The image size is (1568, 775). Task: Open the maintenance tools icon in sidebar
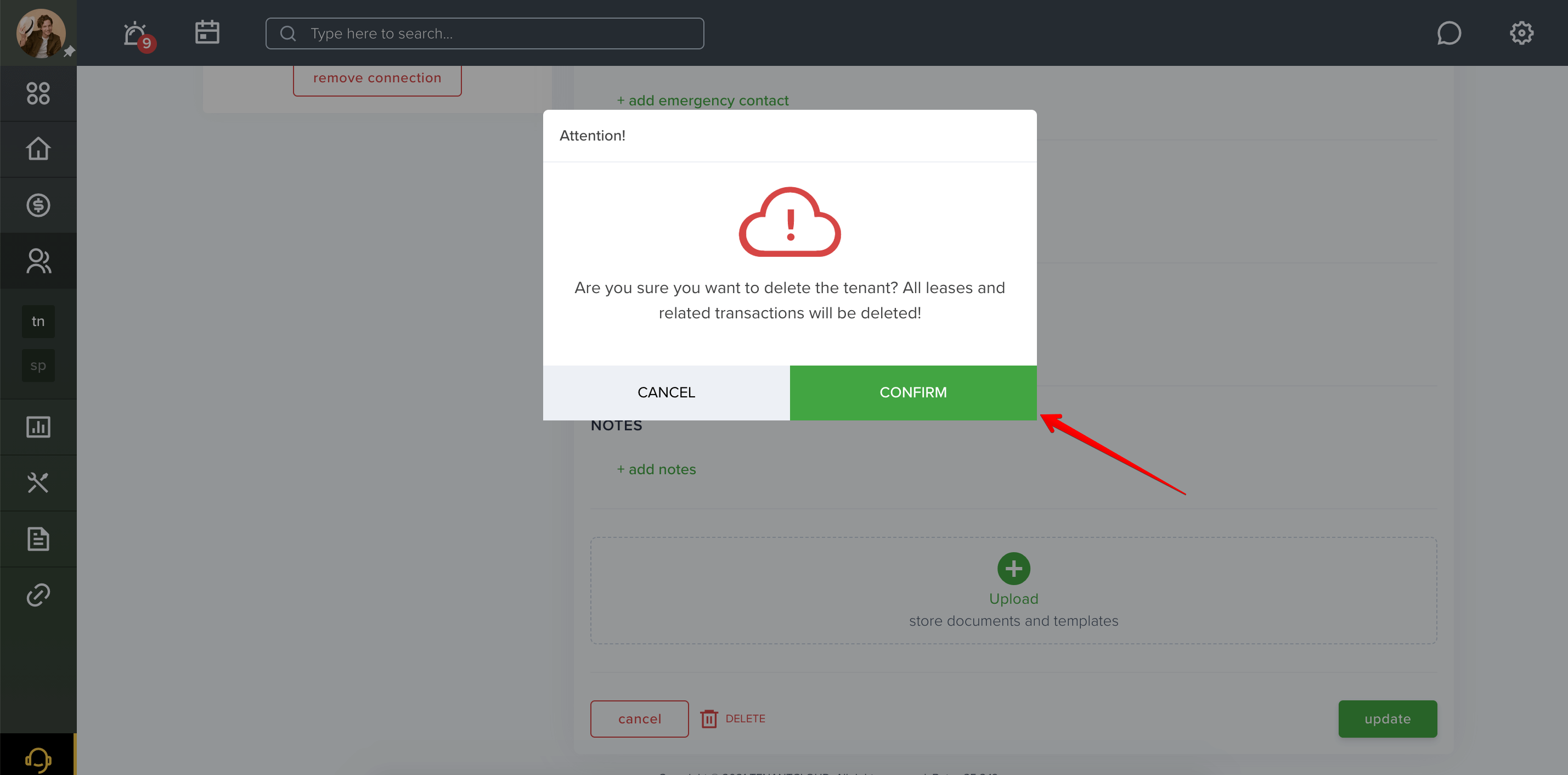tap(38, 483)
